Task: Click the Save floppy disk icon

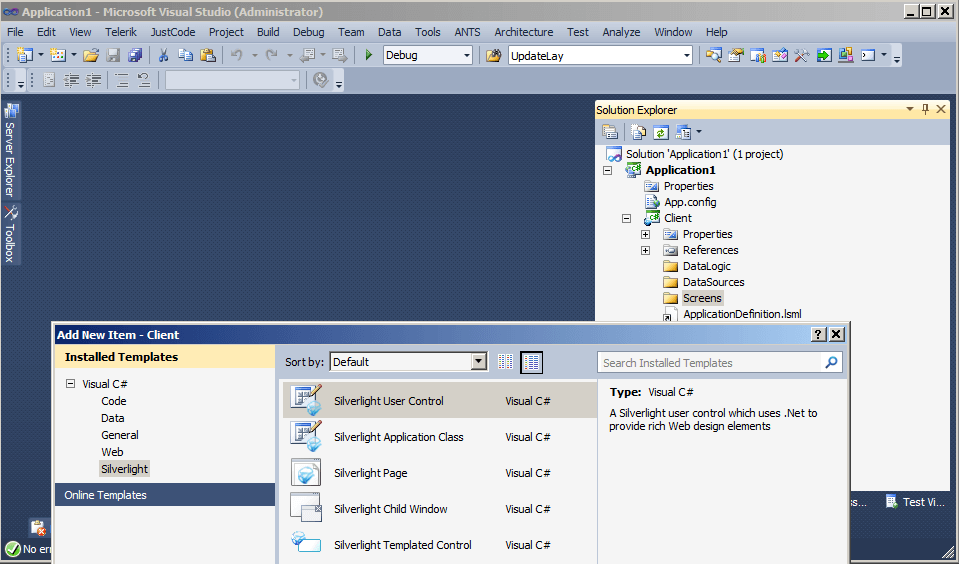Action: [x=113, y=55]
